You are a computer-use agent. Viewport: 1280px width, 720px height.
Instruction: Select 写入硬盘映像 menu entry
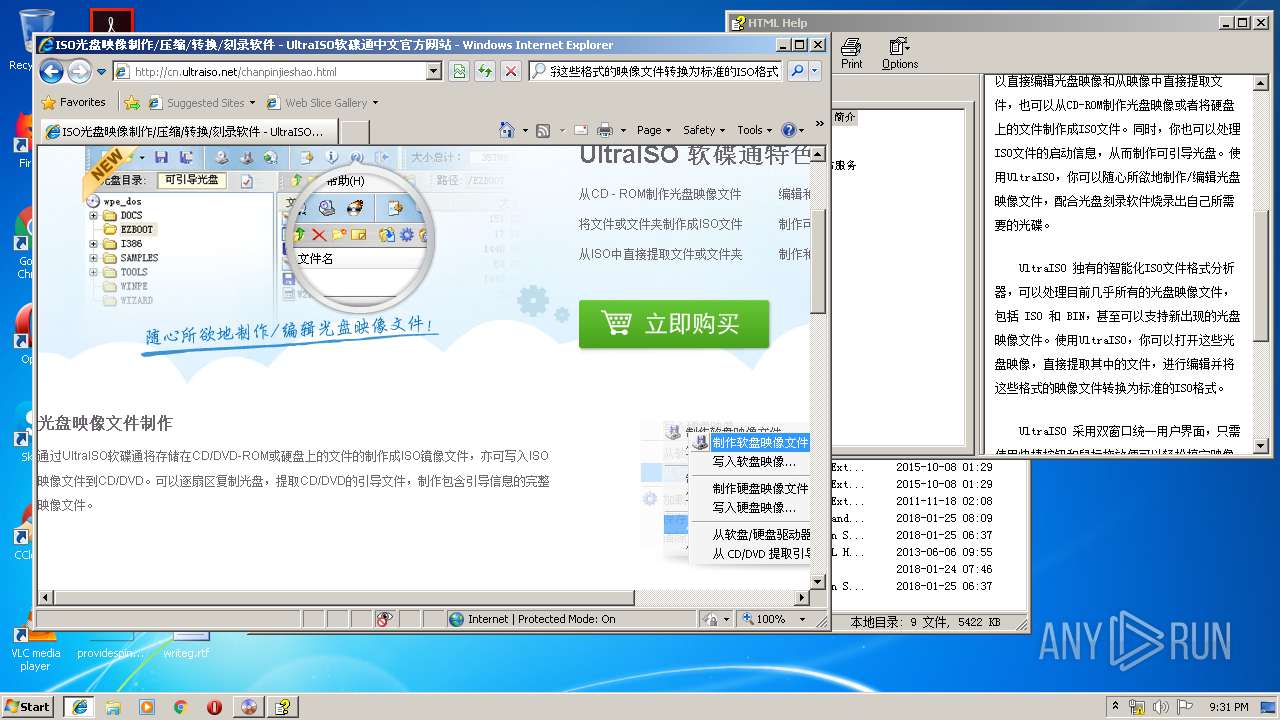[x=754, y=507]
